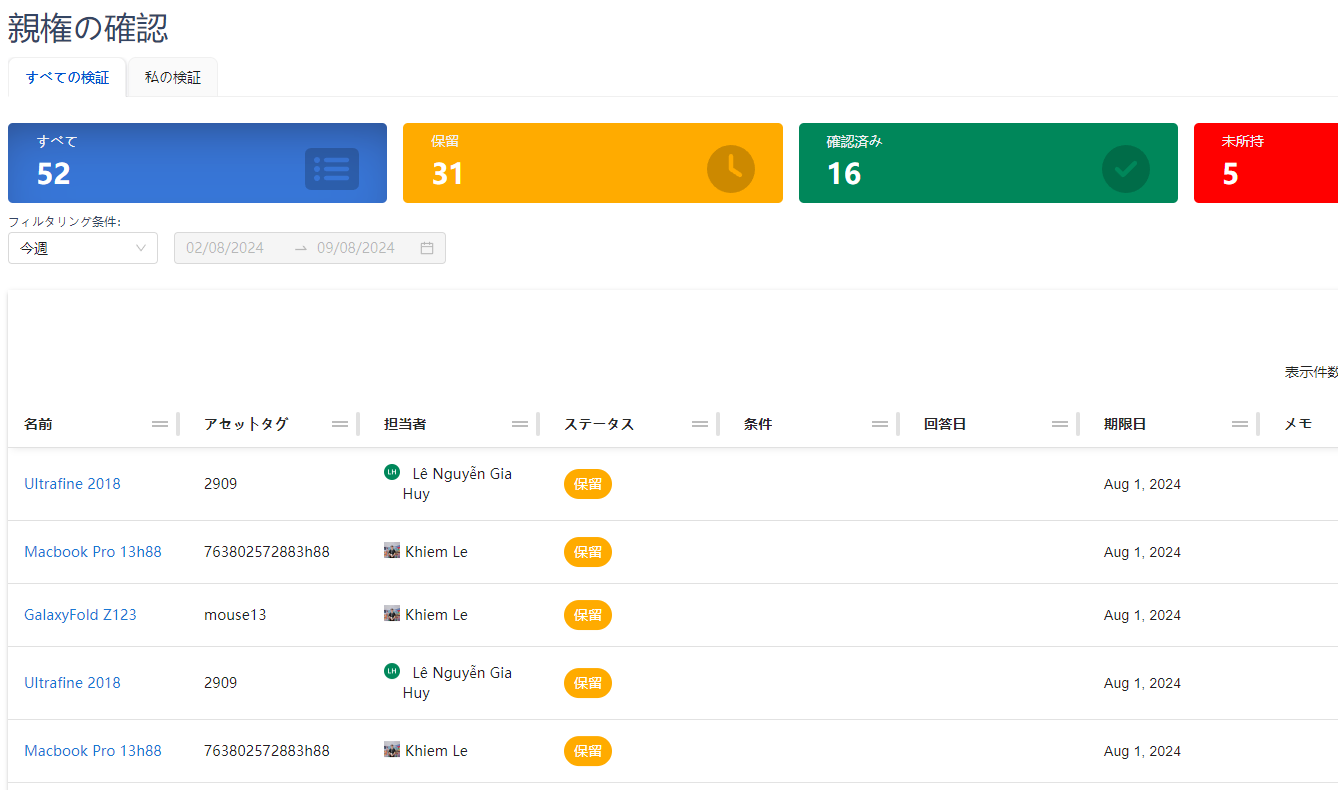Image resolution: width=1338 pixels, height=790 pixels.
Task: Open column menu icon for 期限日 header
Action: pos(1240,424)
